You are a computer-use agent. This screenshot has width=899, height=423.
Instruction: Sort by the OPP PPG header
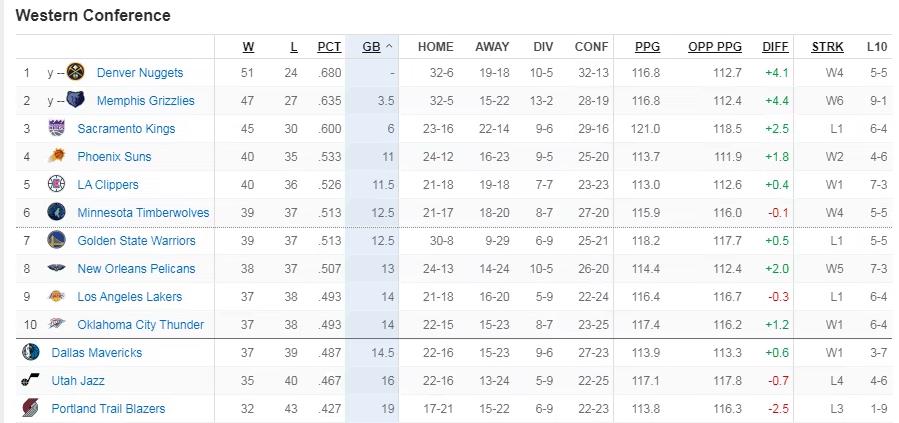(715, 47)
